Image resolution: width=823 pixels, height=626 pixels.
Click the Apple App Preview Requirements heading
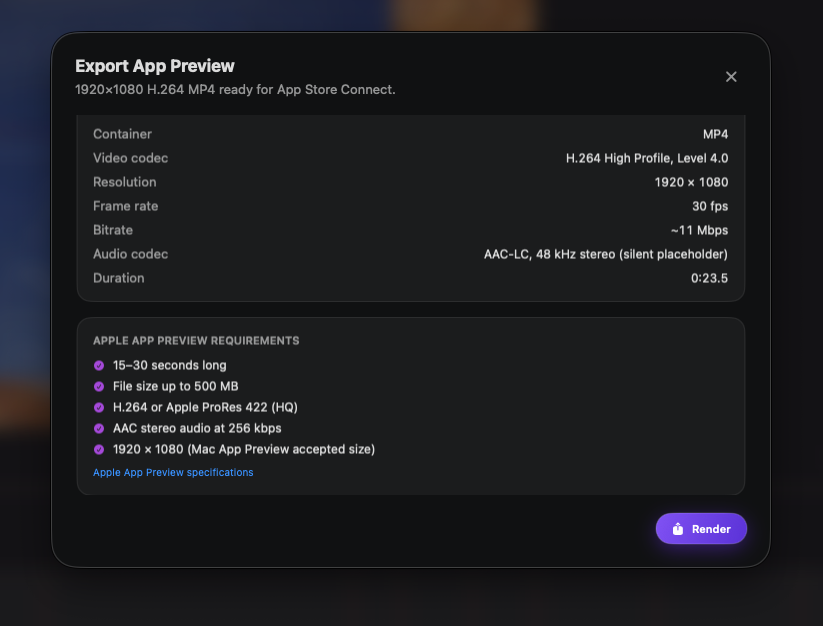click(196, 341)
